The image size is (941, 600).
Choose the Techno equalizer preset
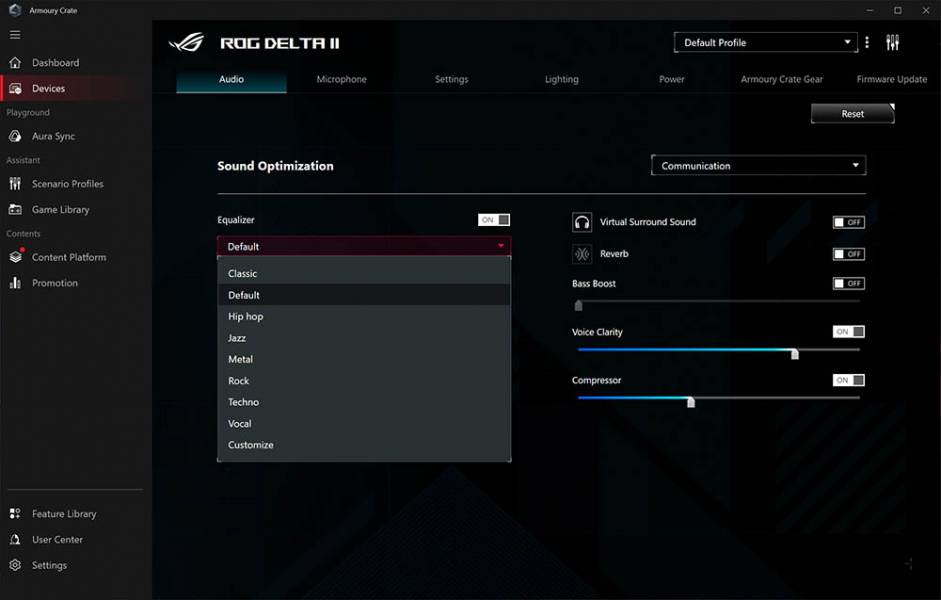pyautogui.click(x=364, y=402)
